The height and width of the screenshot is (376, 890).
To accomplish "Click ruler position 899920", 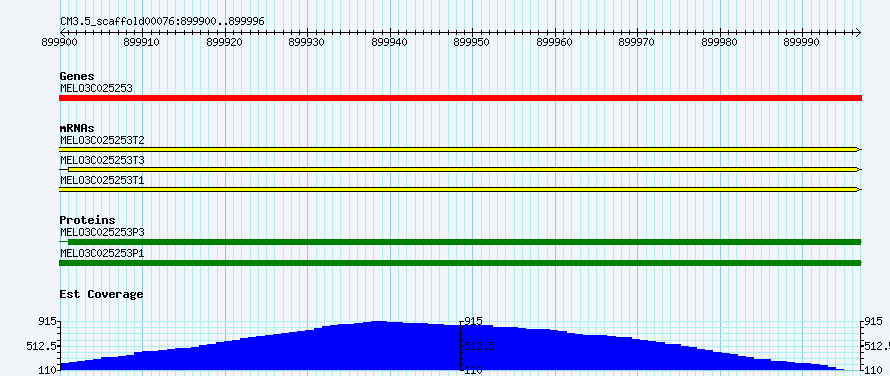I will coord(225,42).
